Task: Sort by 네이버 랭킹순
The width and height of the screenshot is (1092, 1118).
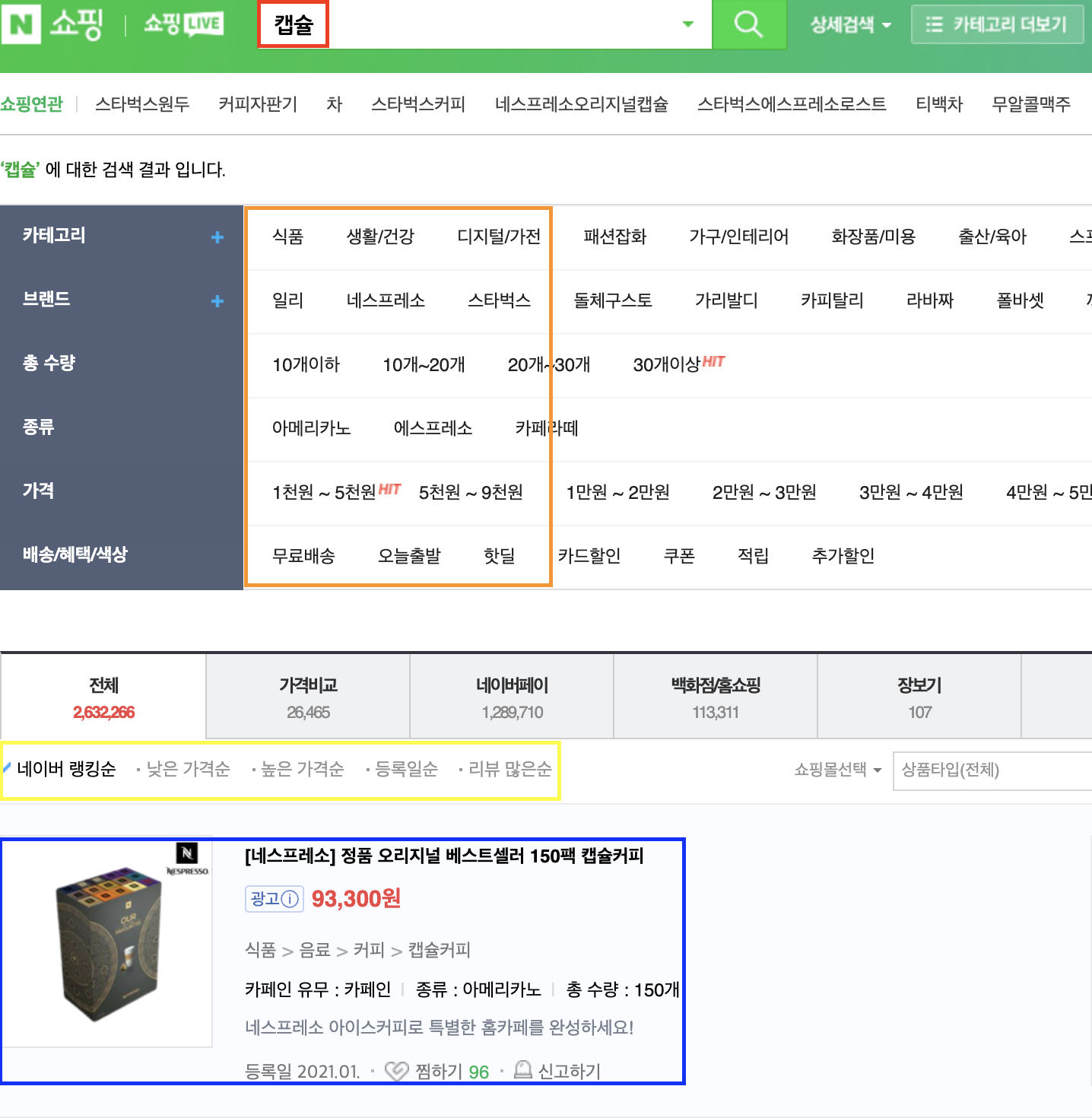Action: pyautogui.click(x=66, y=769)
